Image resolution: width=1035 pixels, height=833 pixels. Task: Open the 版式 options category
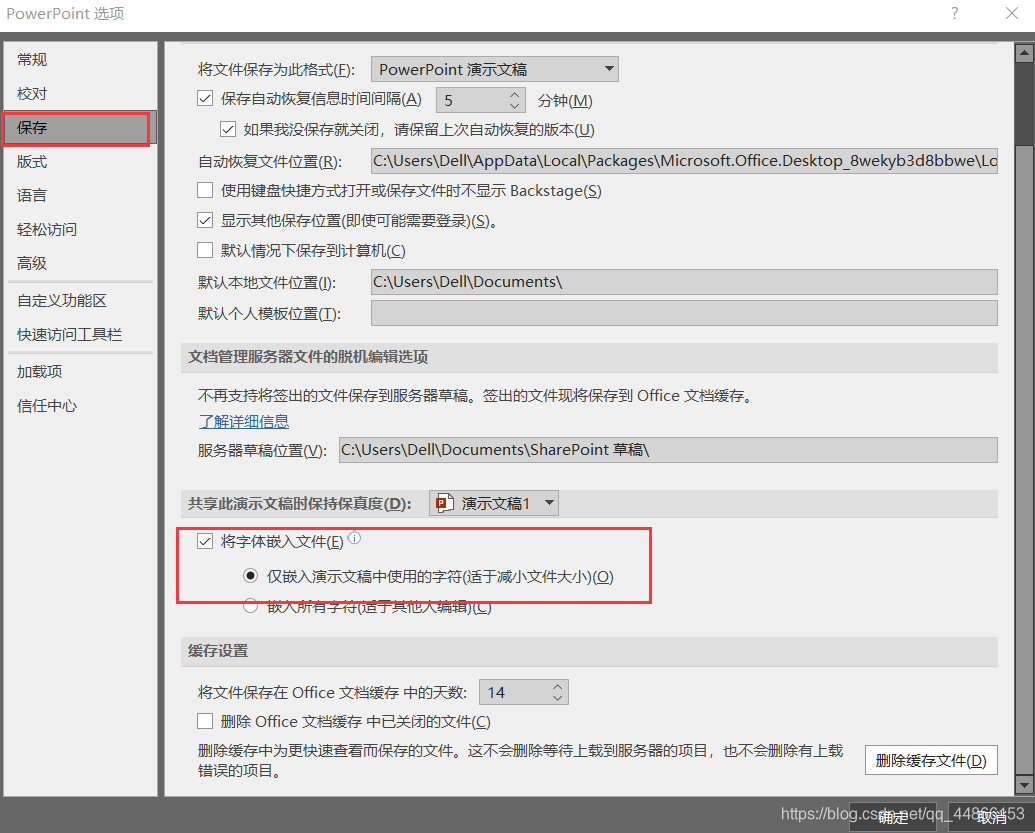pyautogui.click(x=79, y=162)
